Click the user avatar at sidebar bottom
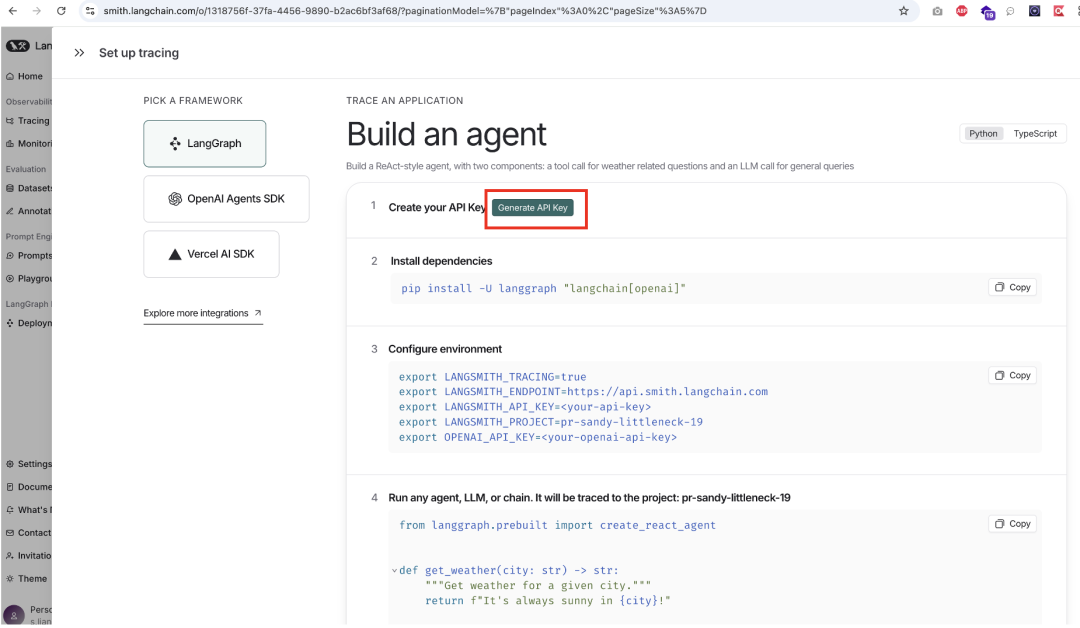 point(14,615)
